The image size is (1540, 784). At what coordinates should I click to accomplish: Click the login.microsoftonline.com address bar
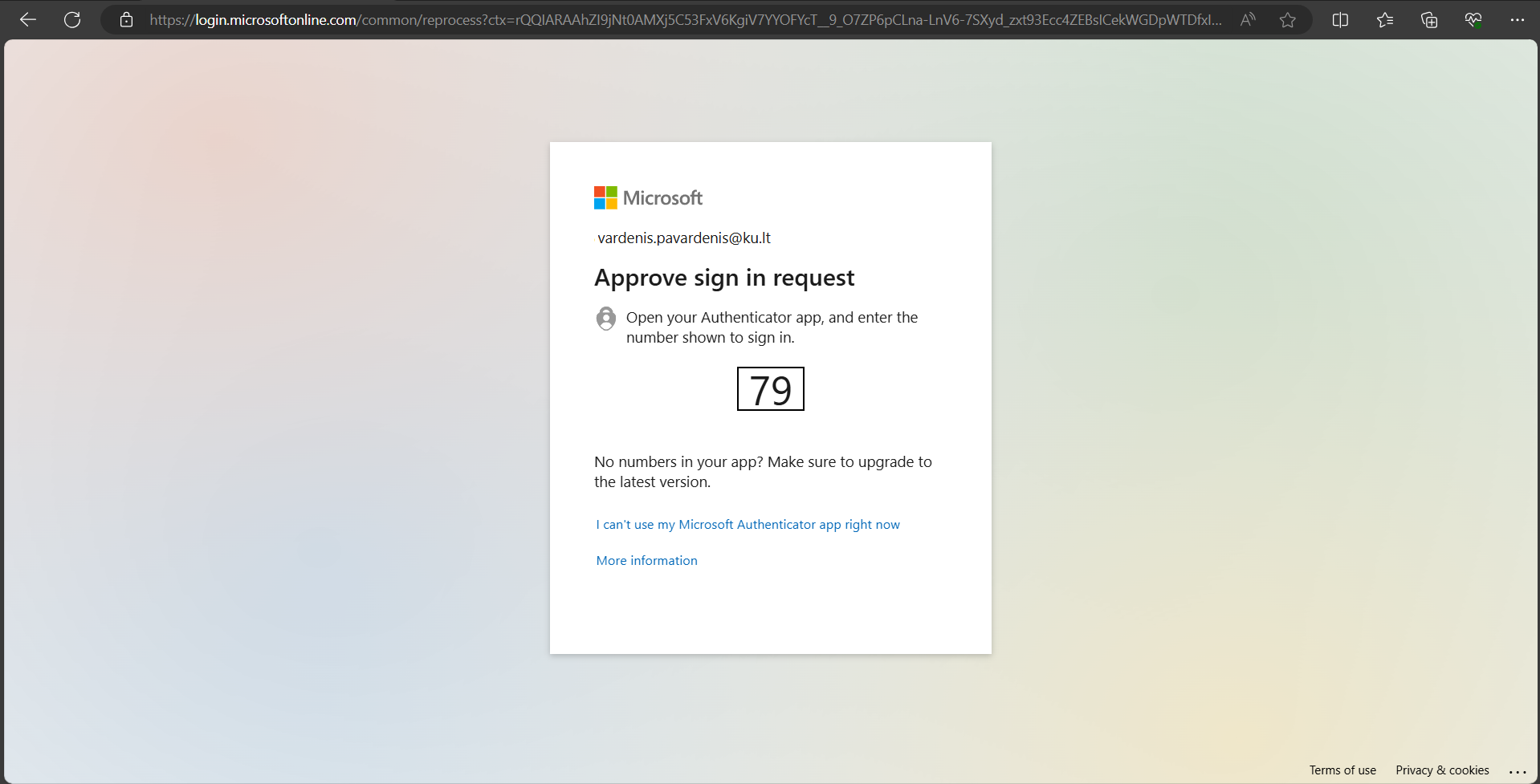click(x=682, y=20)
